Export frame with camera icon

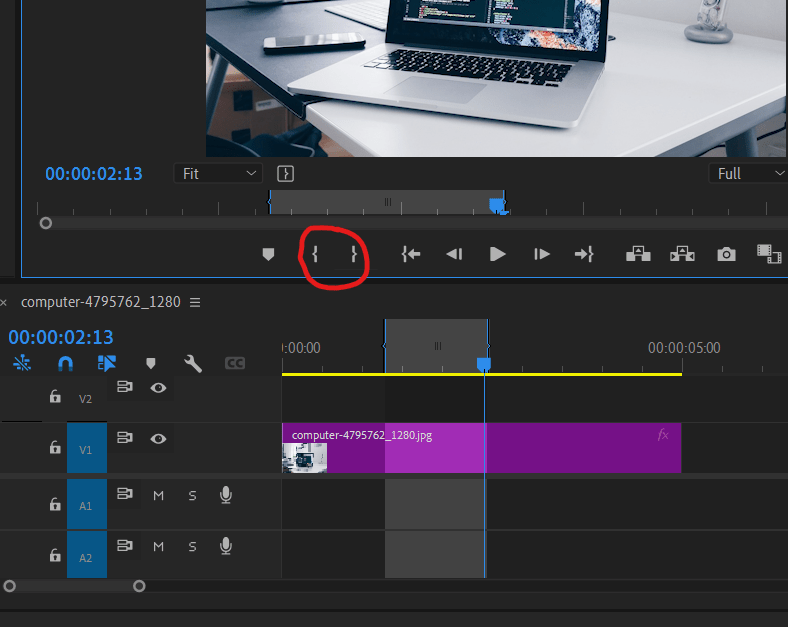click(727, 255)
